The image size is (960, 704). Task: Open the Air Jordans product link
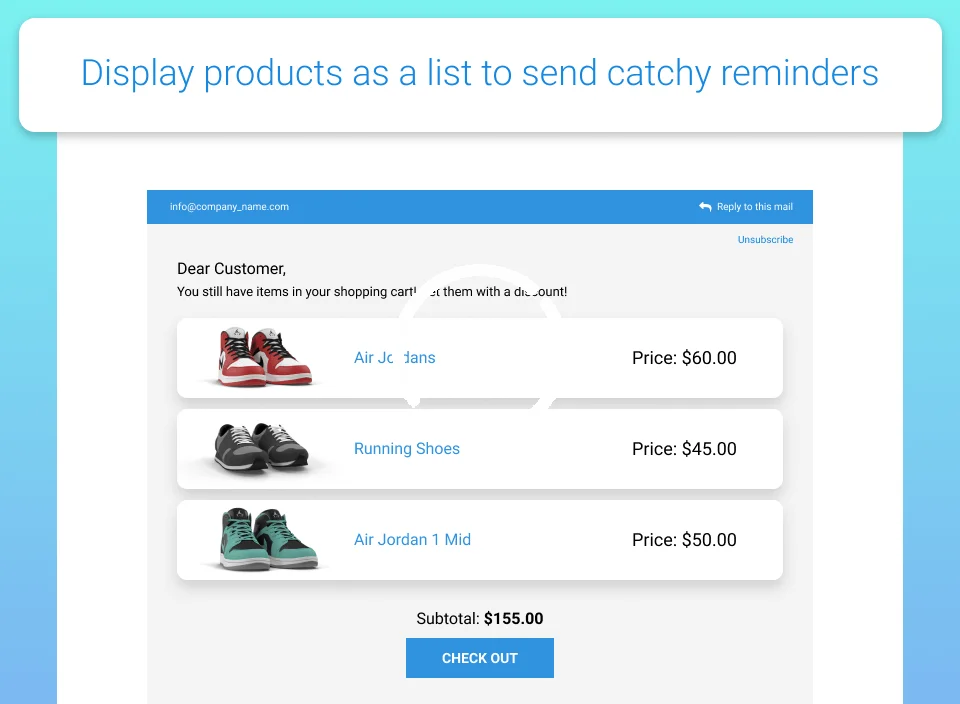[x=395, y=358]
